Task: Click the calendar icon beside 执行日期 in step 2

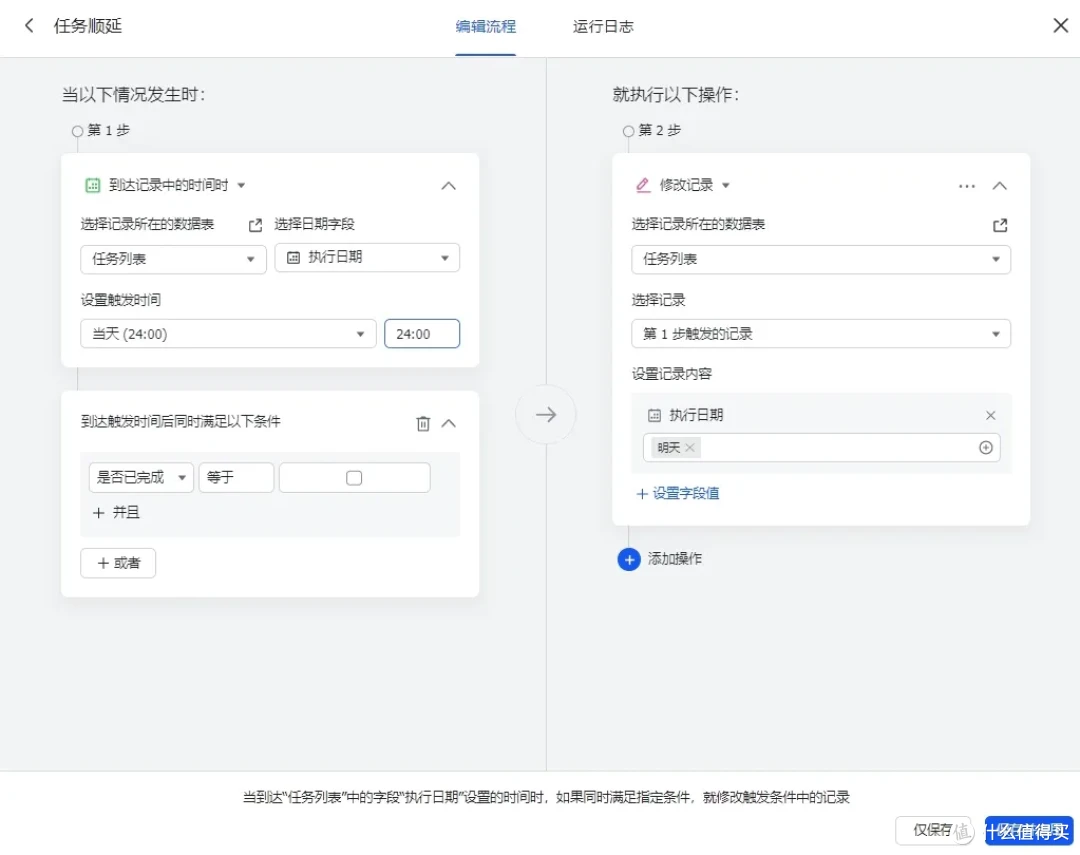Action: pos(654,415)
